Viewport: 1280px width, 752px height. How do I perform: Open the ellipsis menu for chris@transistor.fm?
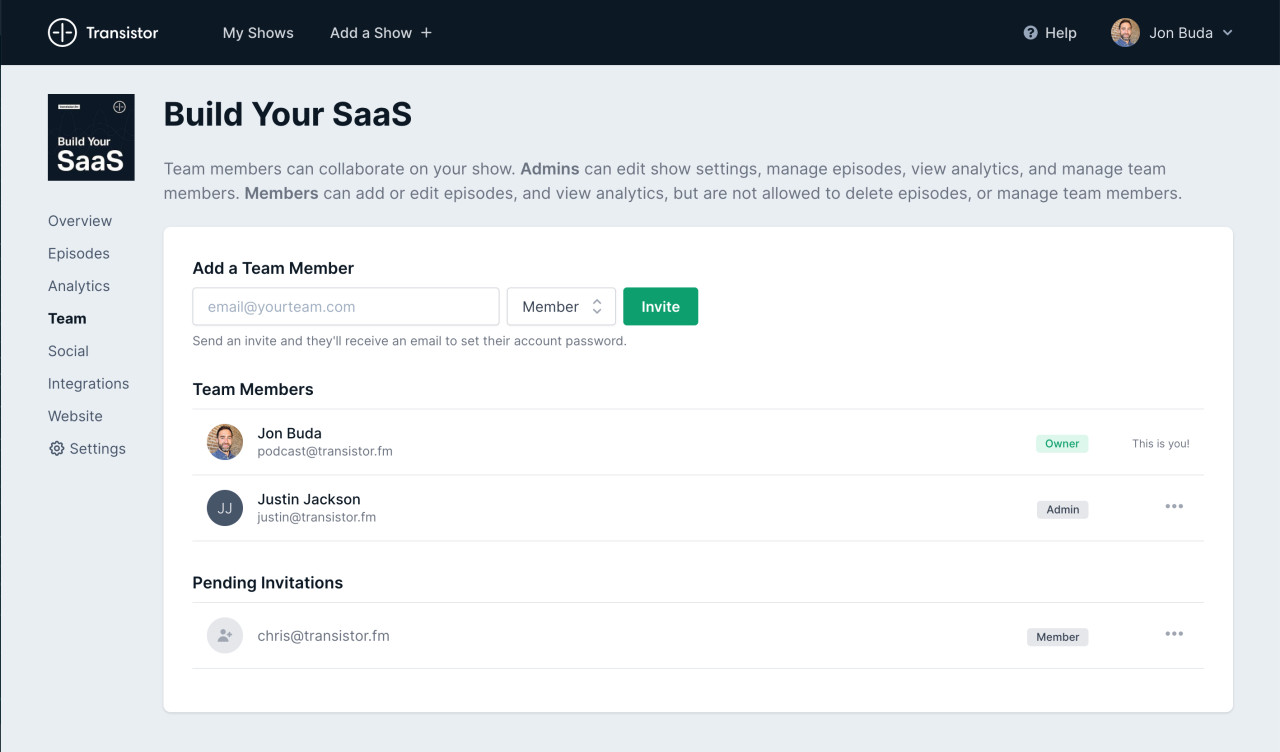pos(1174,634)
